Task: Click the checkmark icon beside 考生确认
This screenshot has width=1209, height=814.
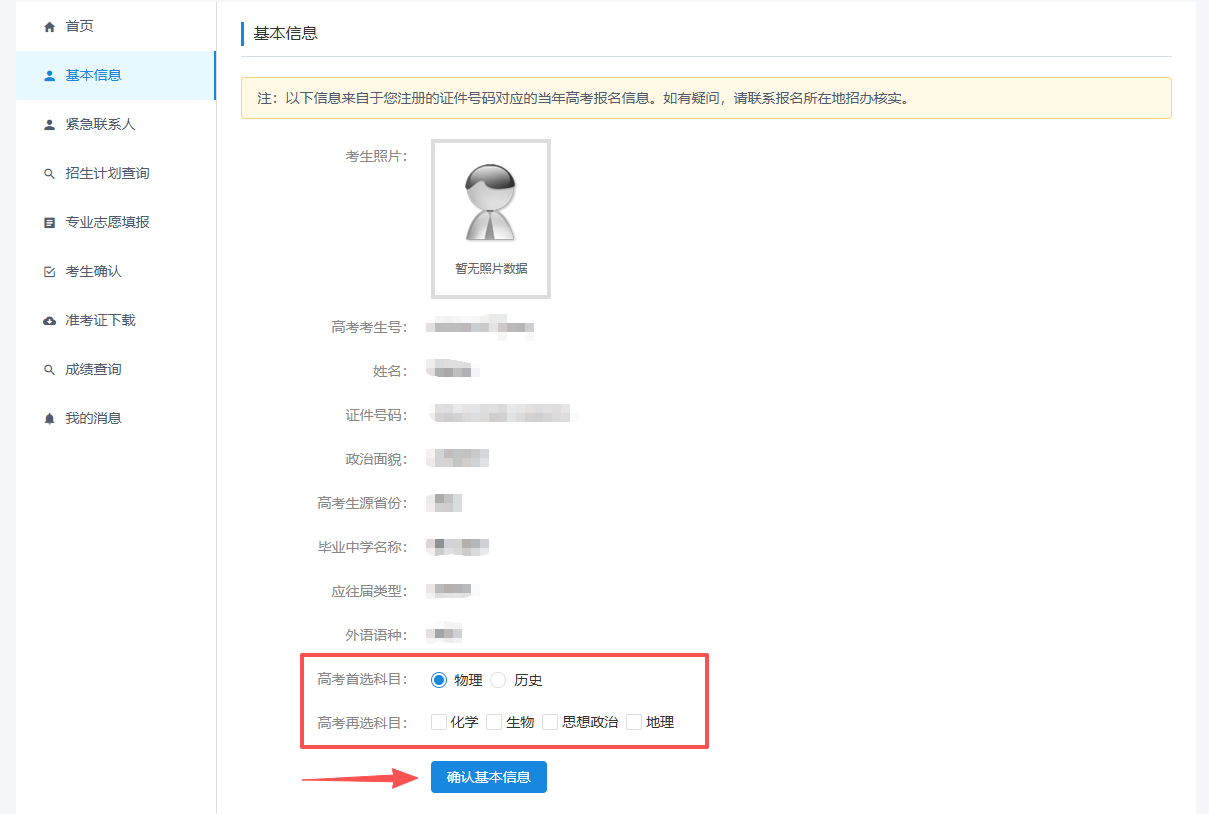Action: (x=50, y=272)
